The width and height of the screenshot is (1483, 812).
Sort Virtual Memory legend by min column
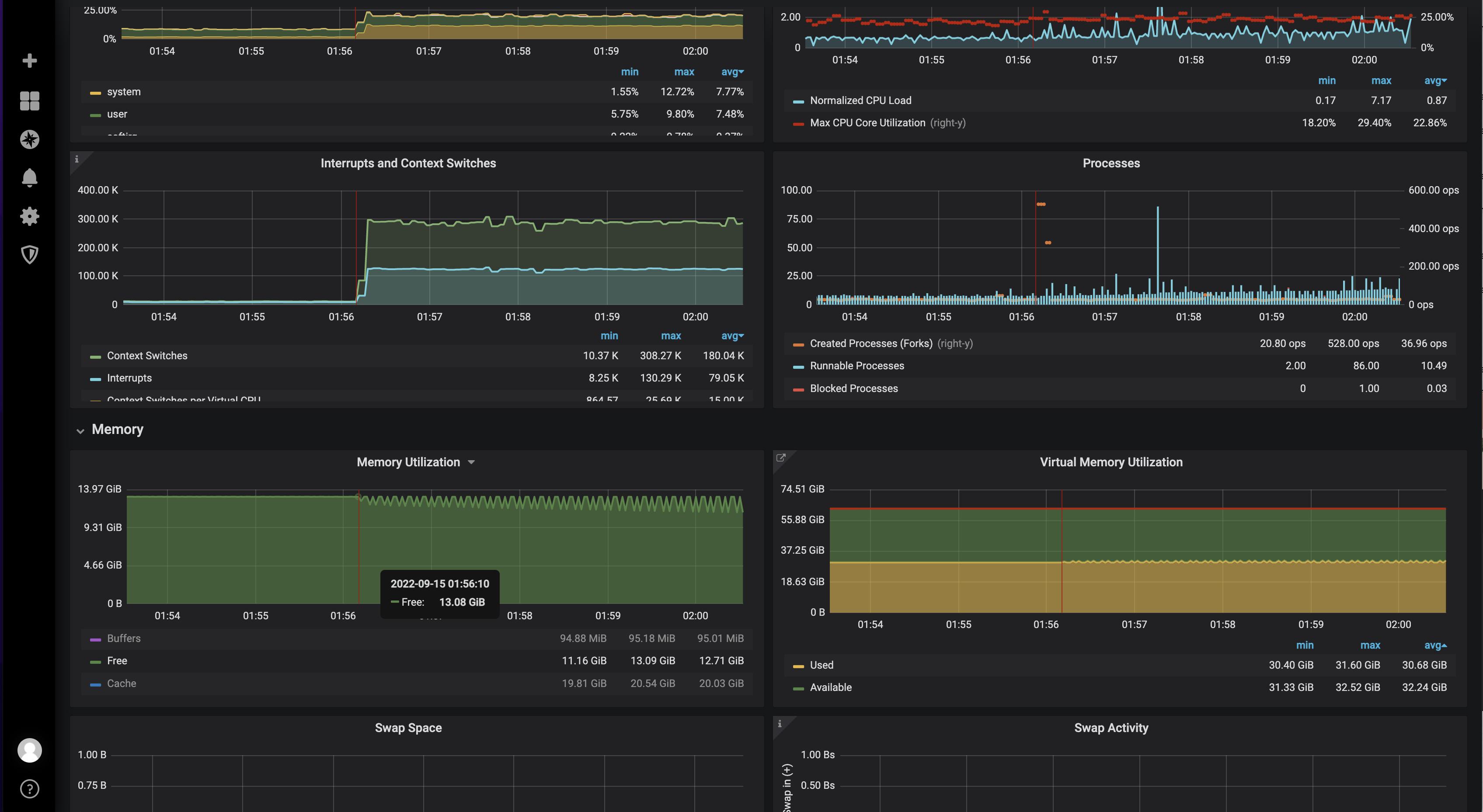pyautogui.click(x=1305, y=645)
